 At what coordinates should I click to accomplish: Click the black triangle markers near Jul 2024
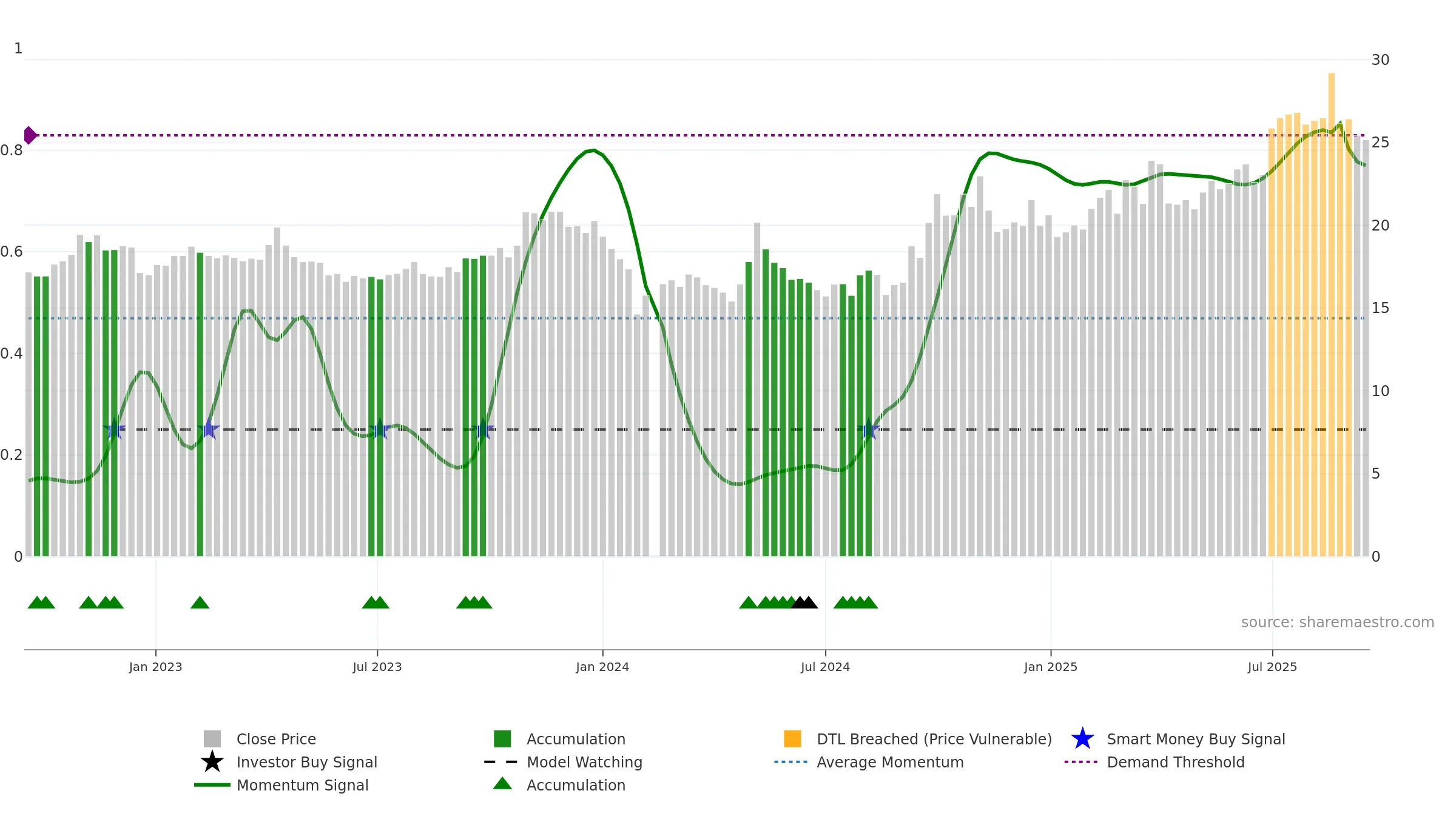point(804,602)
